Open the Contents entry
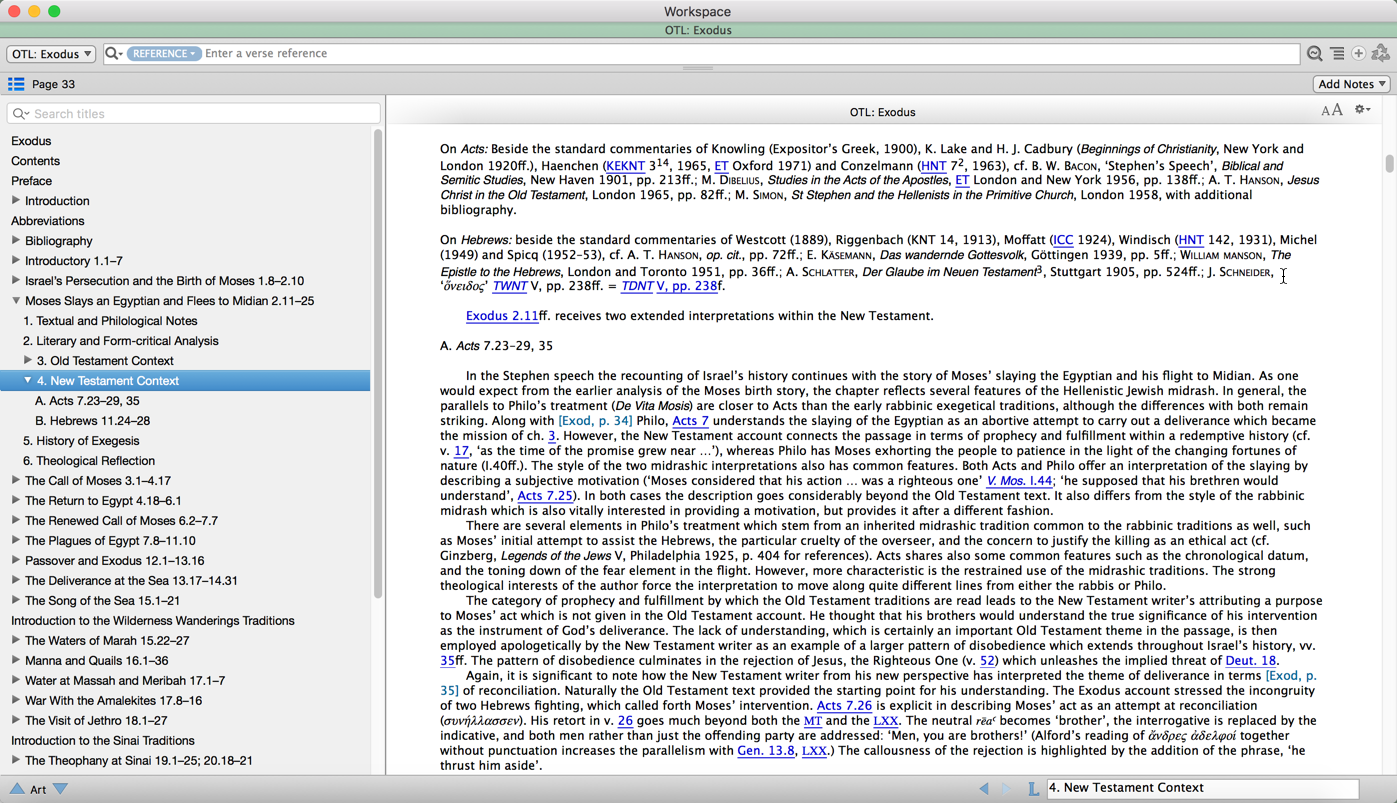 pos(35,161)
